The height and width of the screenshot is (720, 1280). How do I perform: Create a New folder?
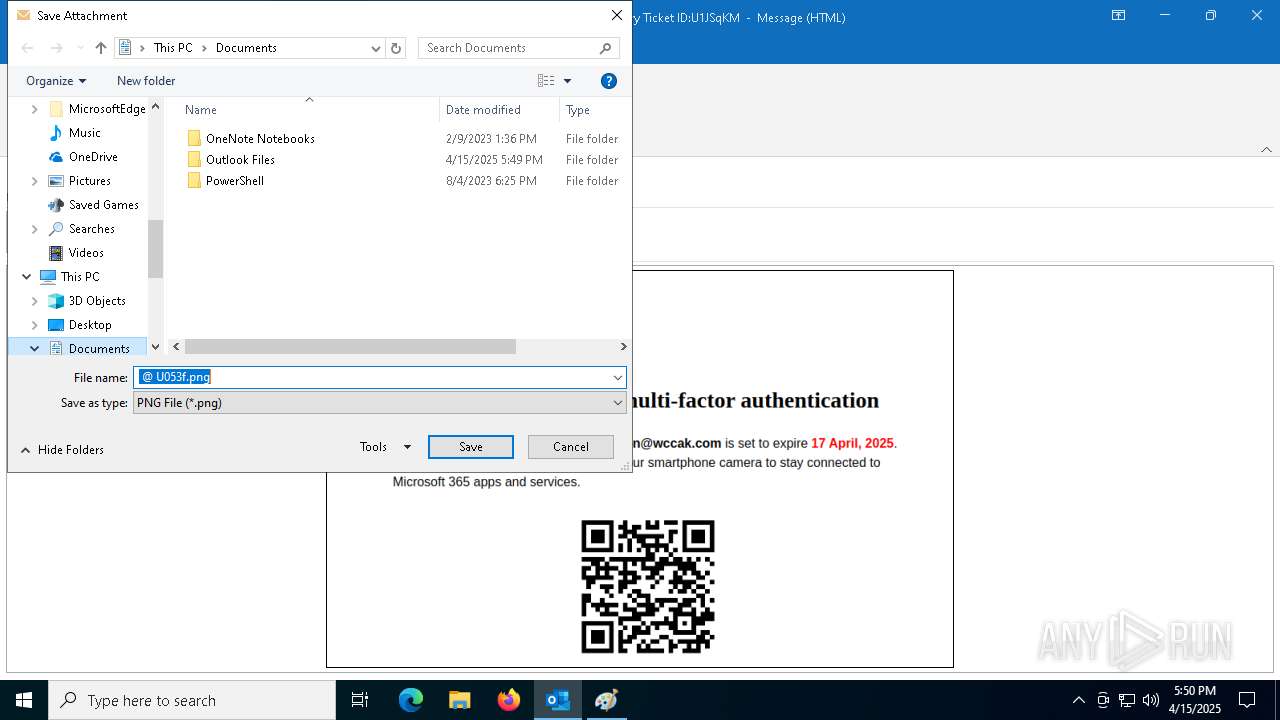tap(146, 81)
